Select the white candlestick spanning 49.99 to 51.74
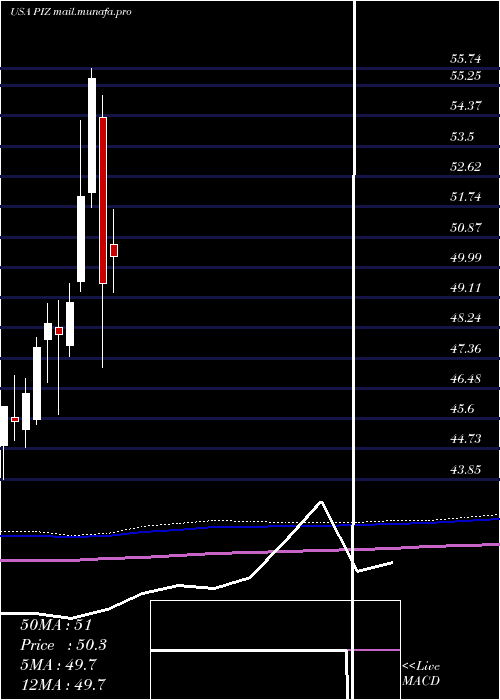Screen dimensions: 500x700 [x=81, y=239]
